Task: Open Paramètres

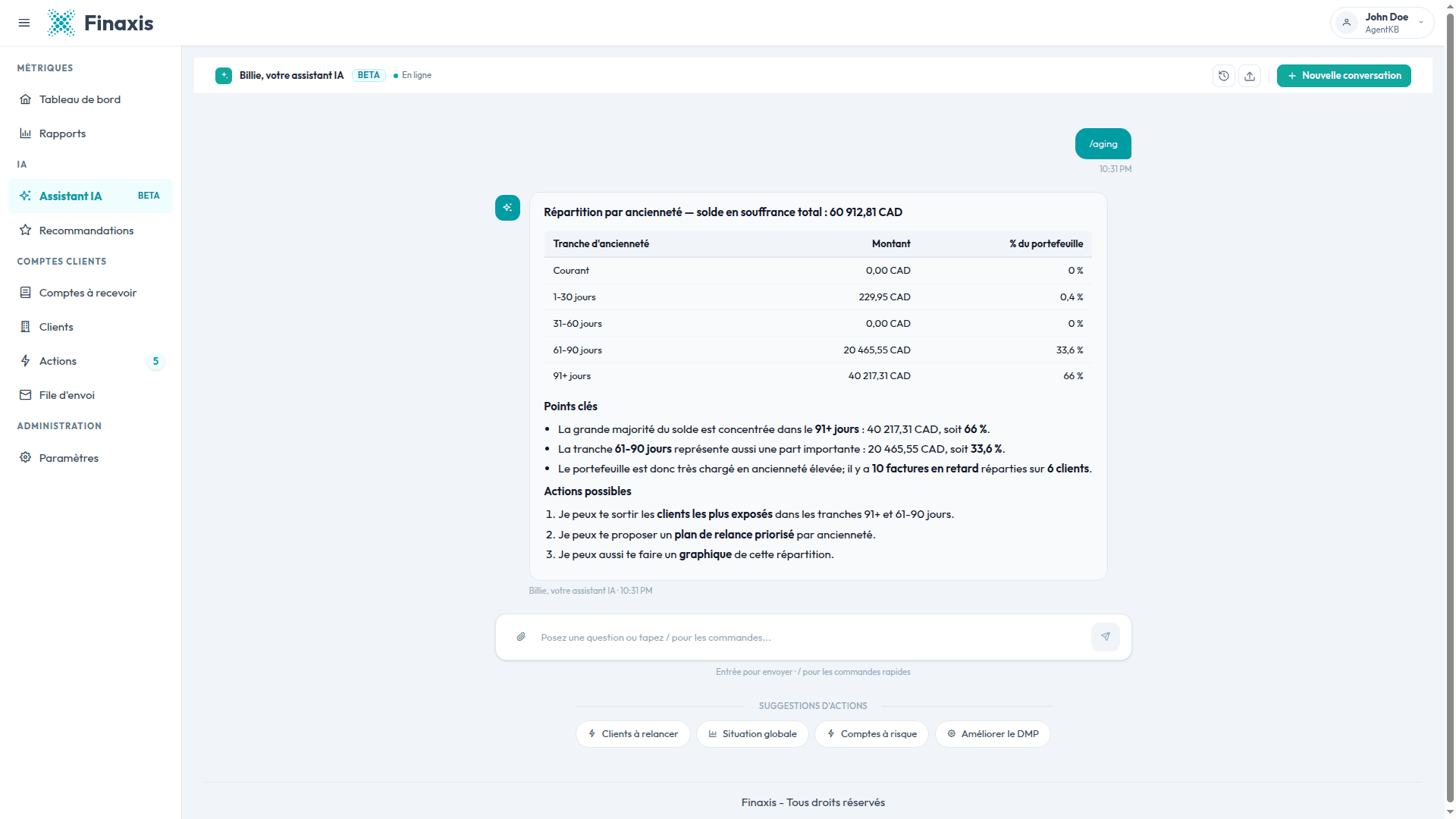Action: click(x=90, y=458)
